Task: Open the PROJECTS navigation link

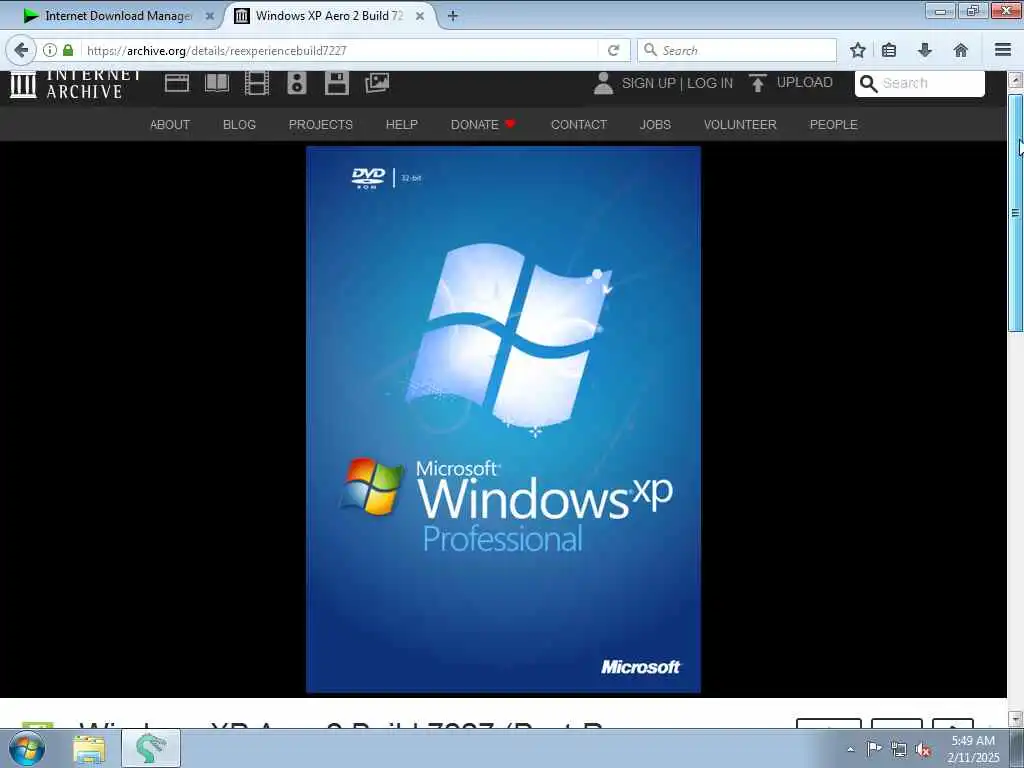Action: tap(321, 125)
